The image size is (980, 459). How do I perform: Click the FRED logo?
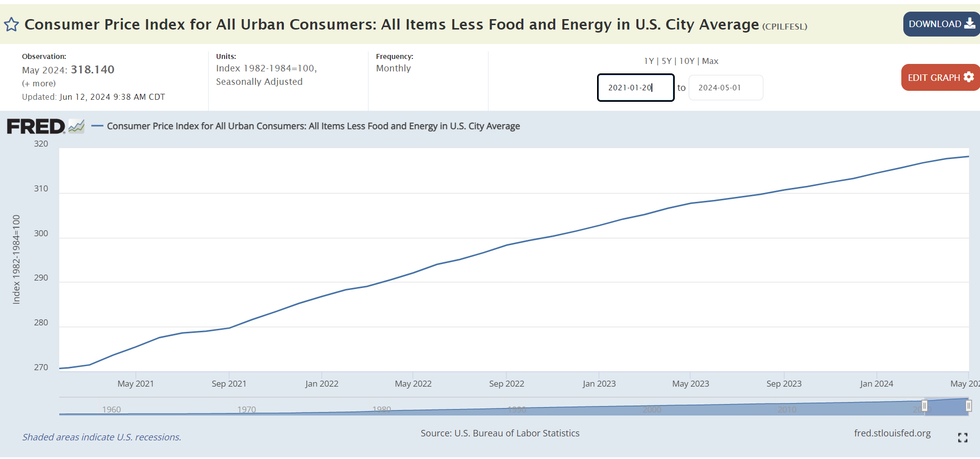(x=35, y=126)
